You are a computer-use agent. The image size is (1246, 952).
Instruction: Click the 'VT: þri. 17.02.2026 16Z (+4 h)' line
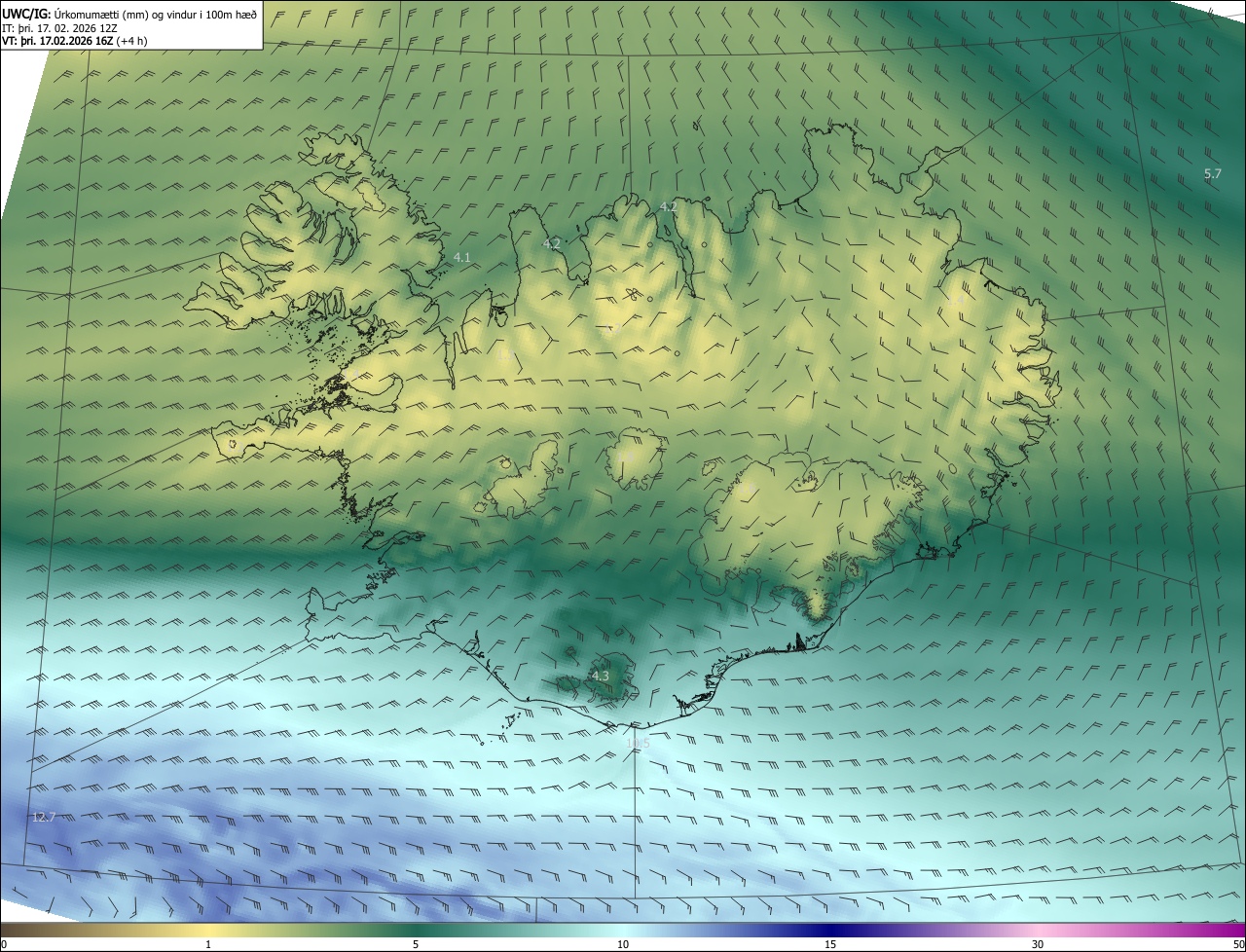click(x=75, y=41)
